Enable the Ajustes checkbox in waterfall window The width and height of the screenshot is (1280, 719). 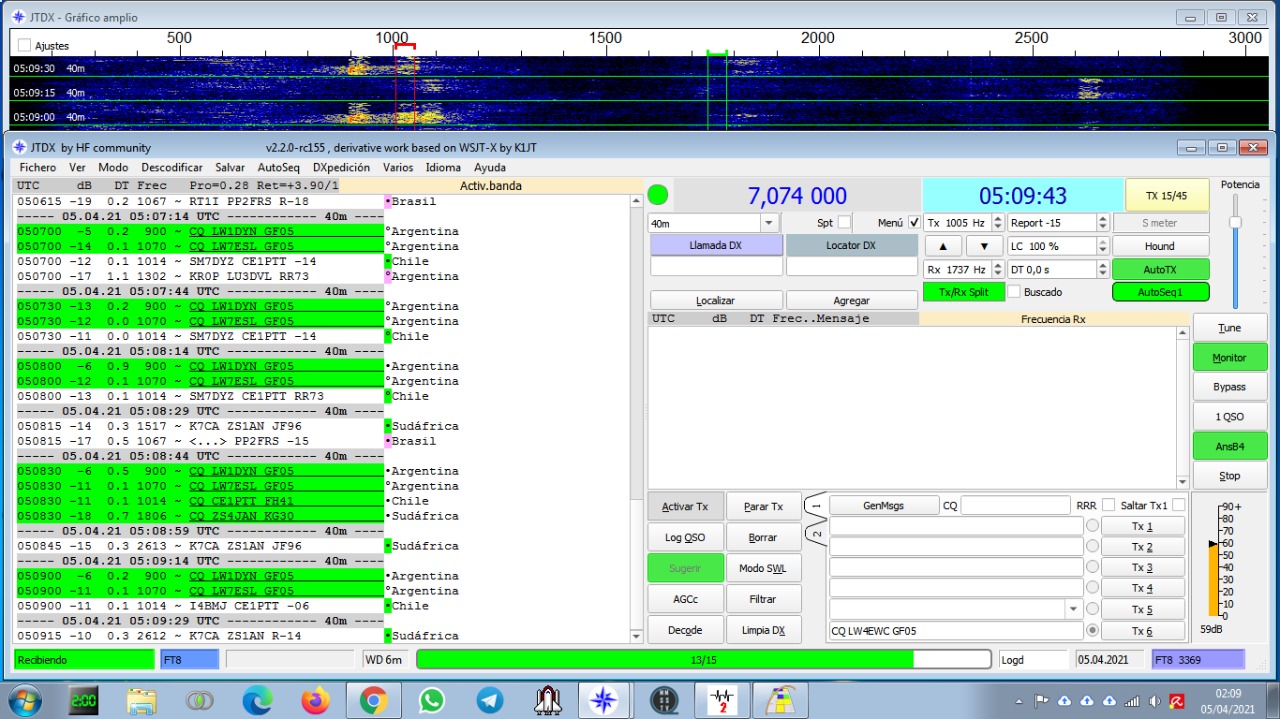pyautogui.click(x=25, y=45)
